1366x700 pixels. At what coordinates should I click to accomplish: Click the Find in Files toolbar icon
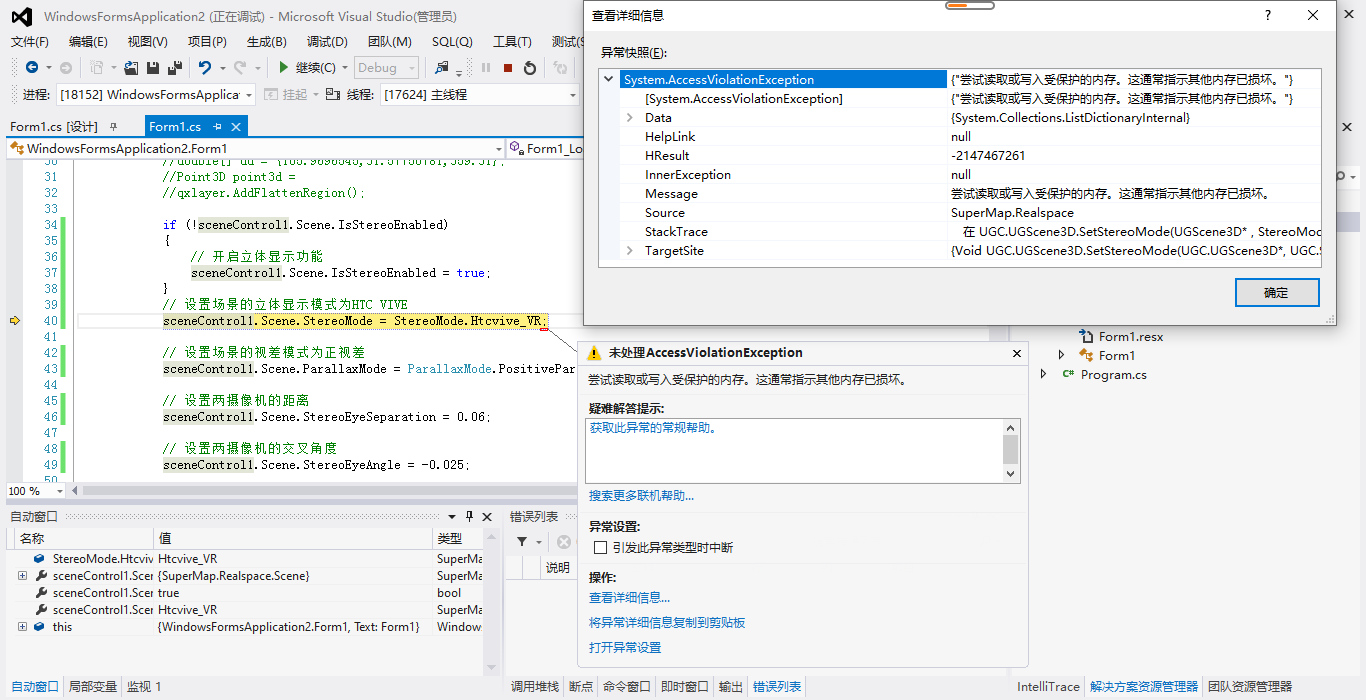click(442, 68)
